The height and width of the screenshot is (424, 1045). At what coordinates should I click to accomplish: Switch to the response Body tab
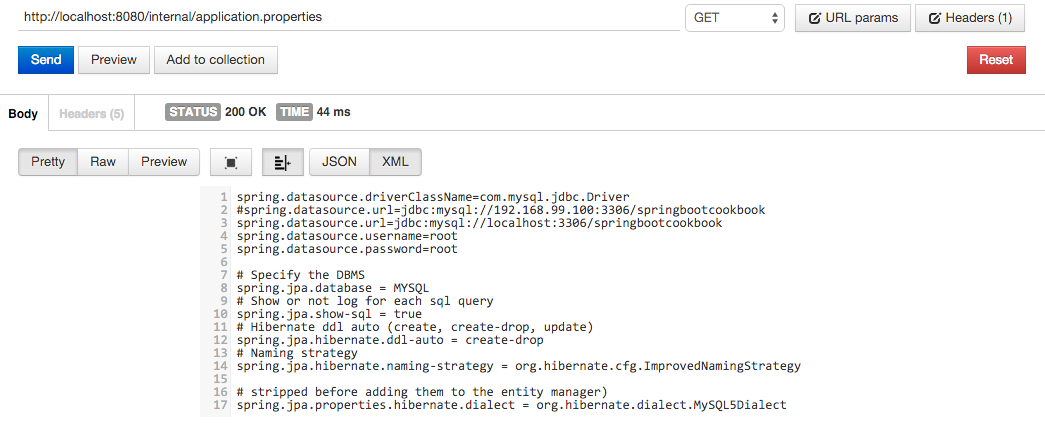coord(23,114)
